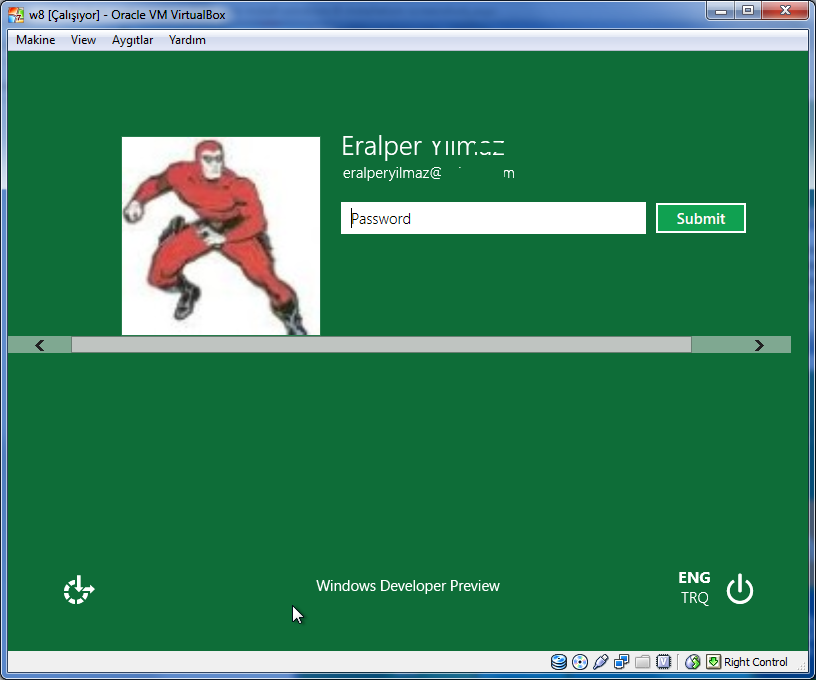
Task: Open the Yardım menu
Action: click(x=187, y=40)
